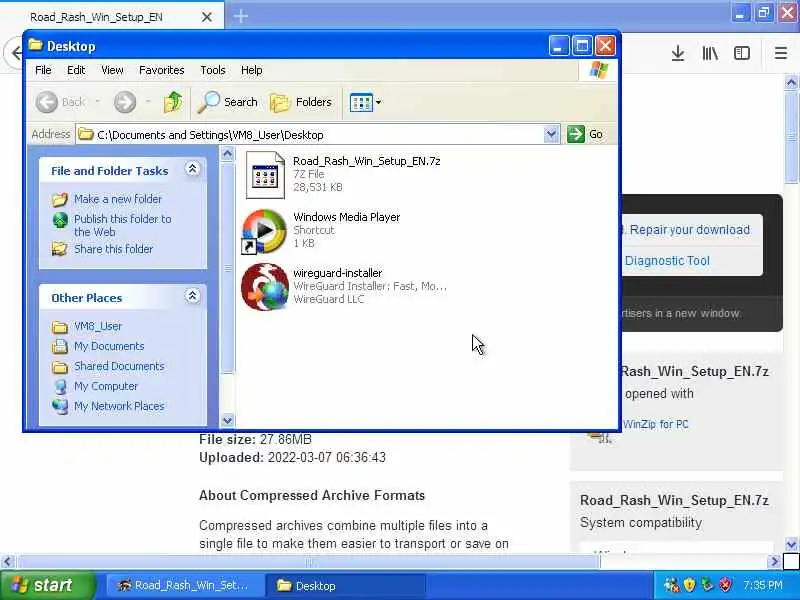Screen dimensions: 800x600
Task: Expand the Back history dropdown arrow
Action: tap(97, 102)
